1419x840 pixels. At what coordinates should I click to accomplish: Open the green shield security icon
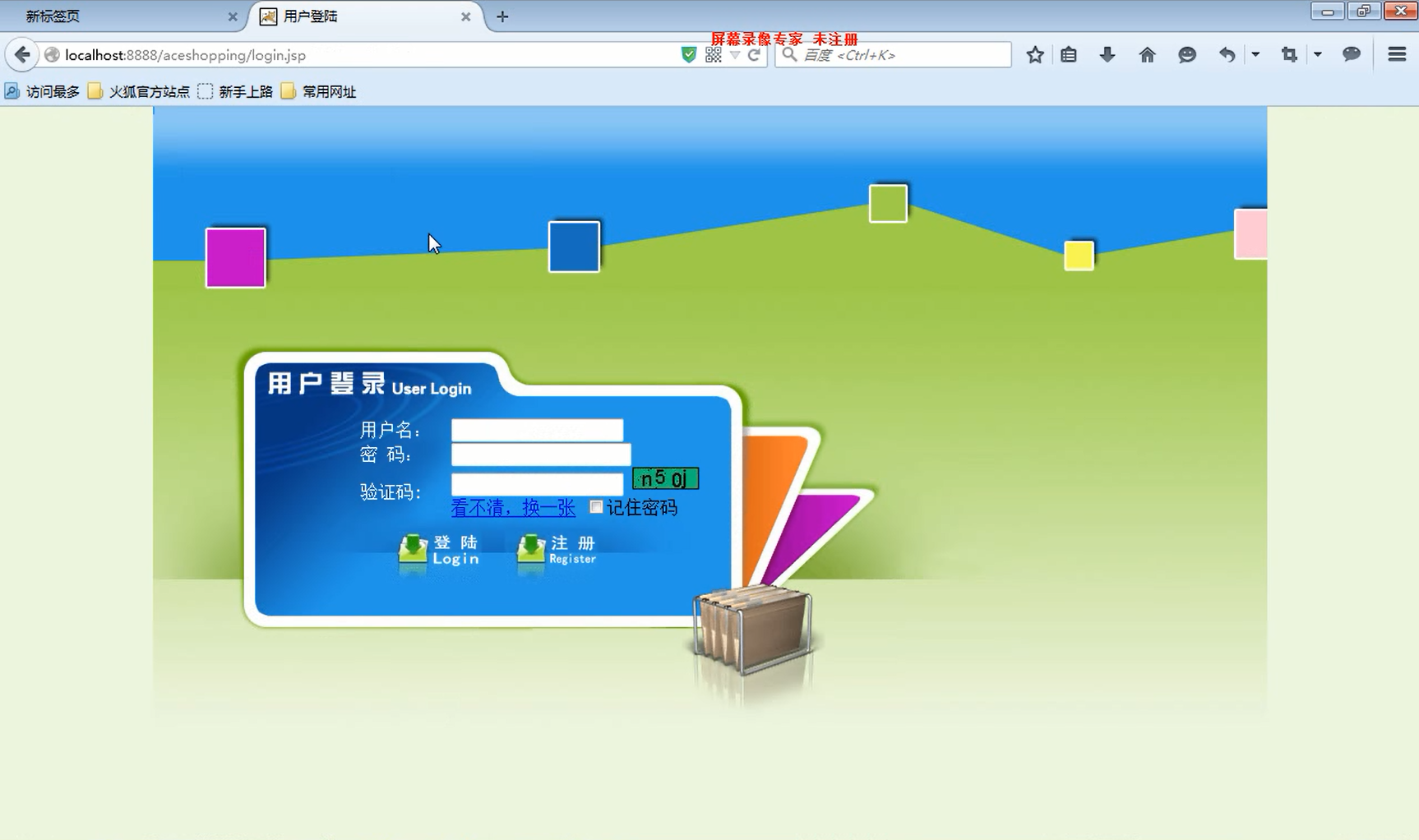click(x=689, y=55)
